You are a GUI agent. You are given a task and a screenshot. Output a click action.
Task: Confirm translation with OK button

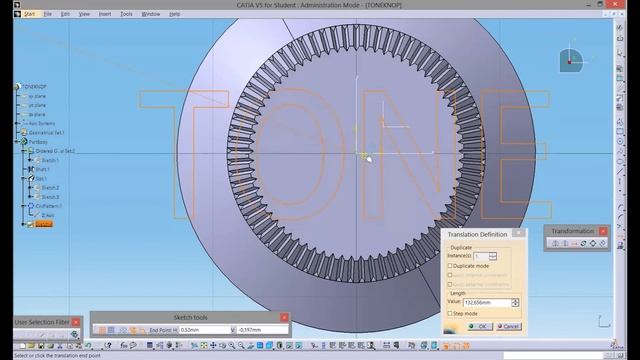click(x=480, y=326)
